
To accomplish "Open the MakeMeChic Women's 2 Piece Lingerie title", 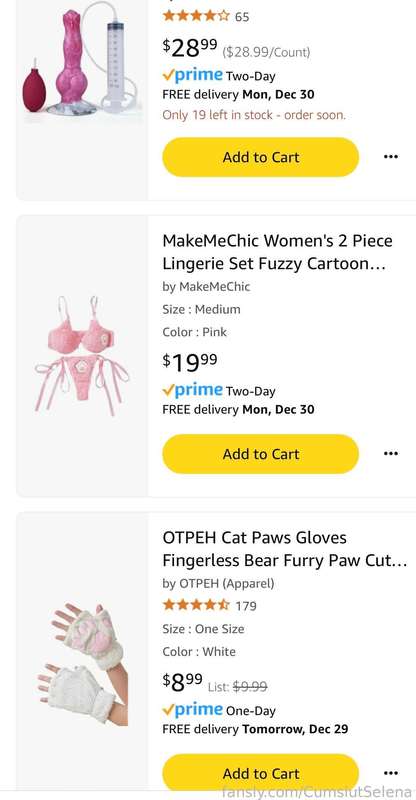I will (x=277, y=252).
